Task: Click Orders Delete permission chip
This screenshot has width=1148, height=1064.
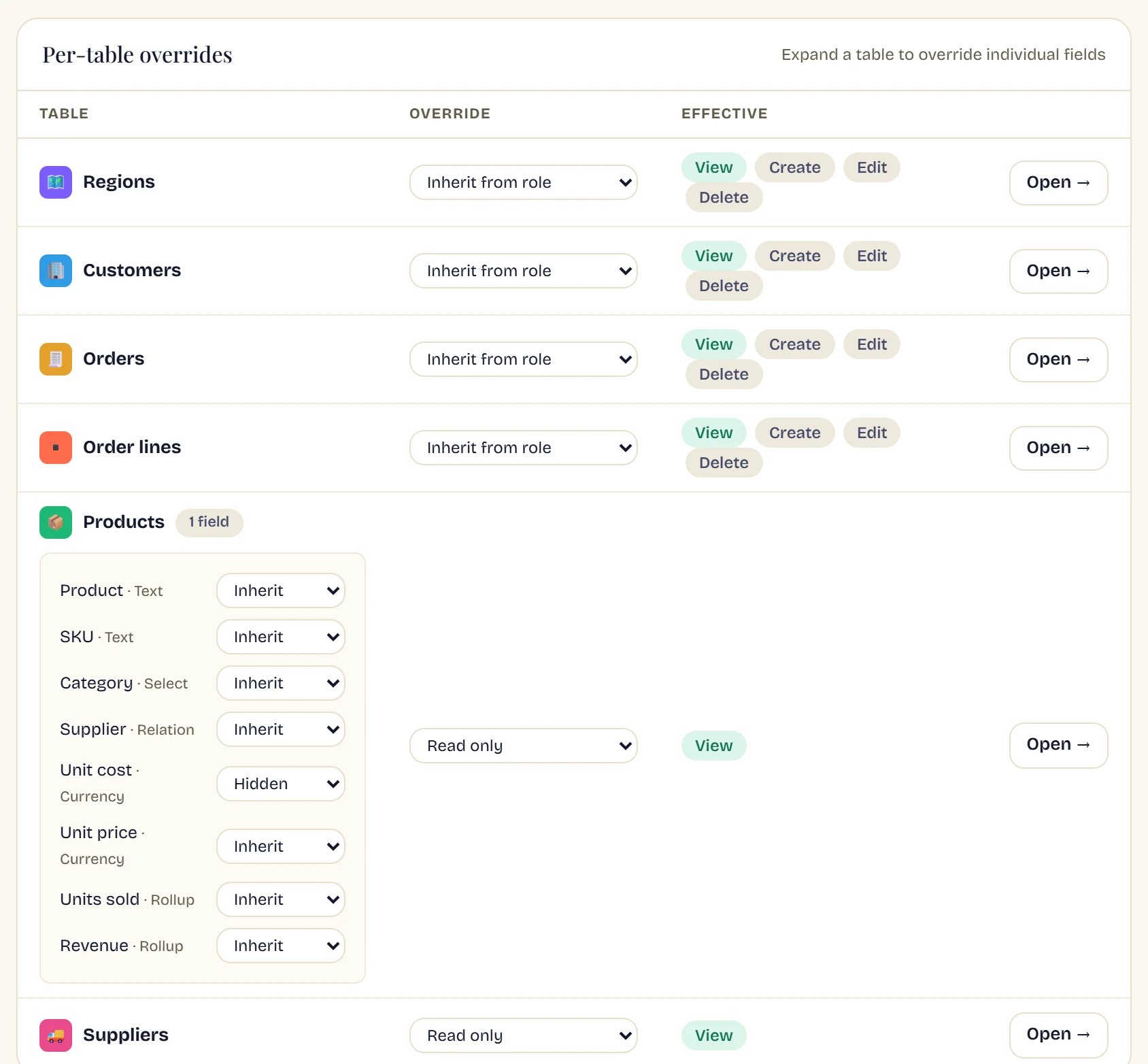Action: click(x=724, y=374)
